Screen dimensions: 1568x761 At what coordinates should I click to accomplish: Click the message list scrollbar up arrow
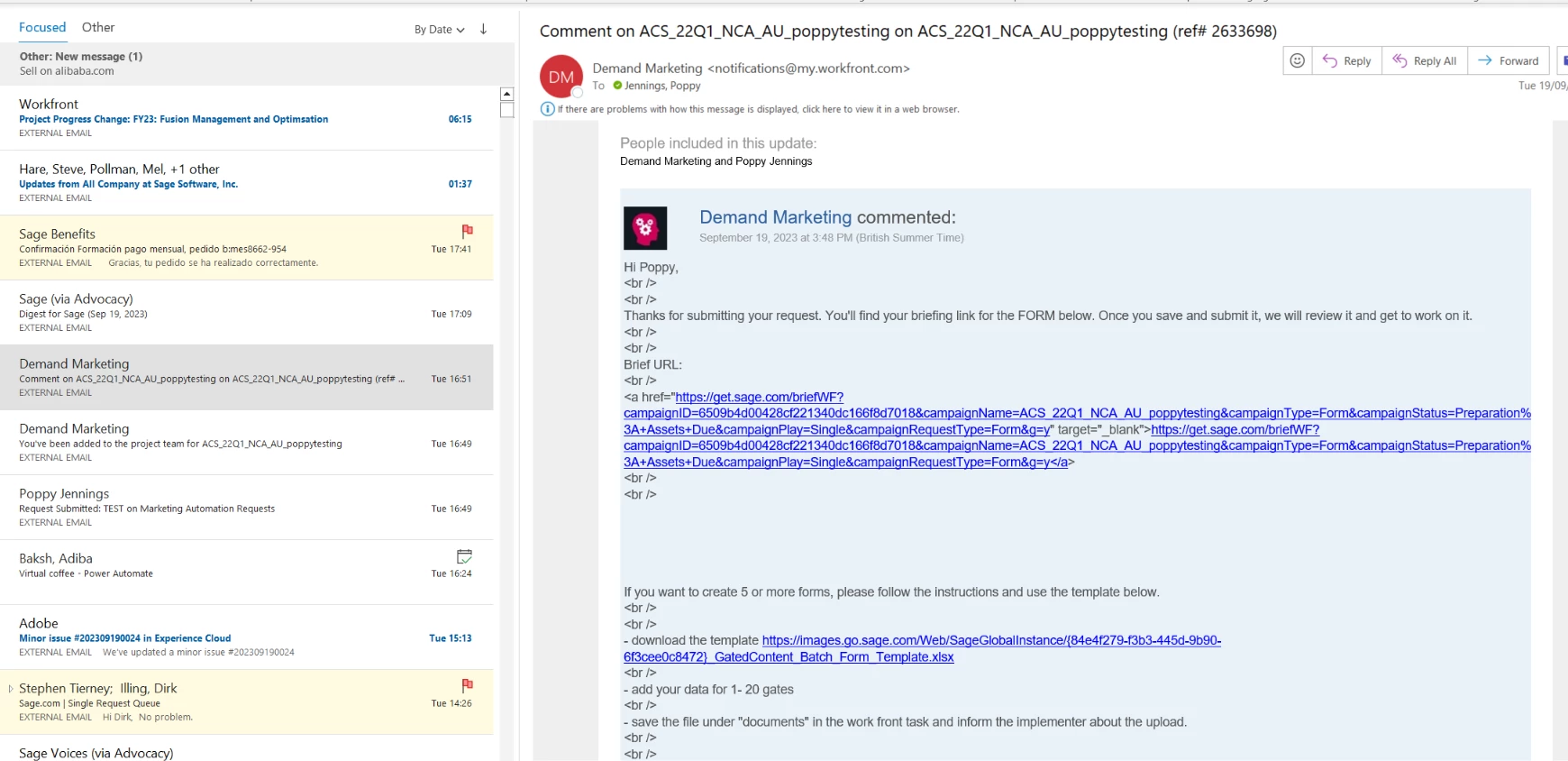(506, 94)
